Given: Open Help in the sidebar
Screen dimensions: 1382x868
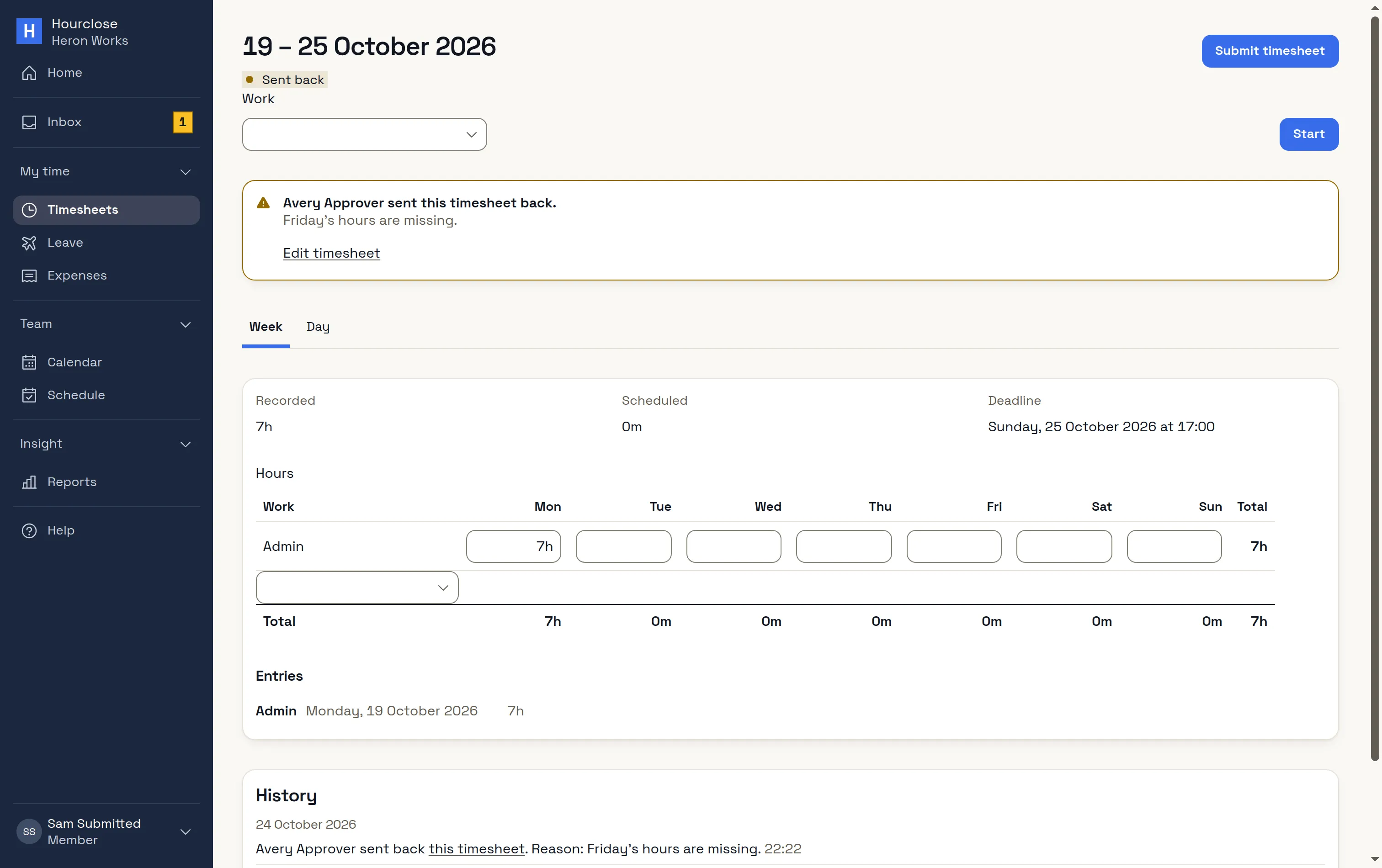Looking at the screenshot, I should [x=106, y=531].
